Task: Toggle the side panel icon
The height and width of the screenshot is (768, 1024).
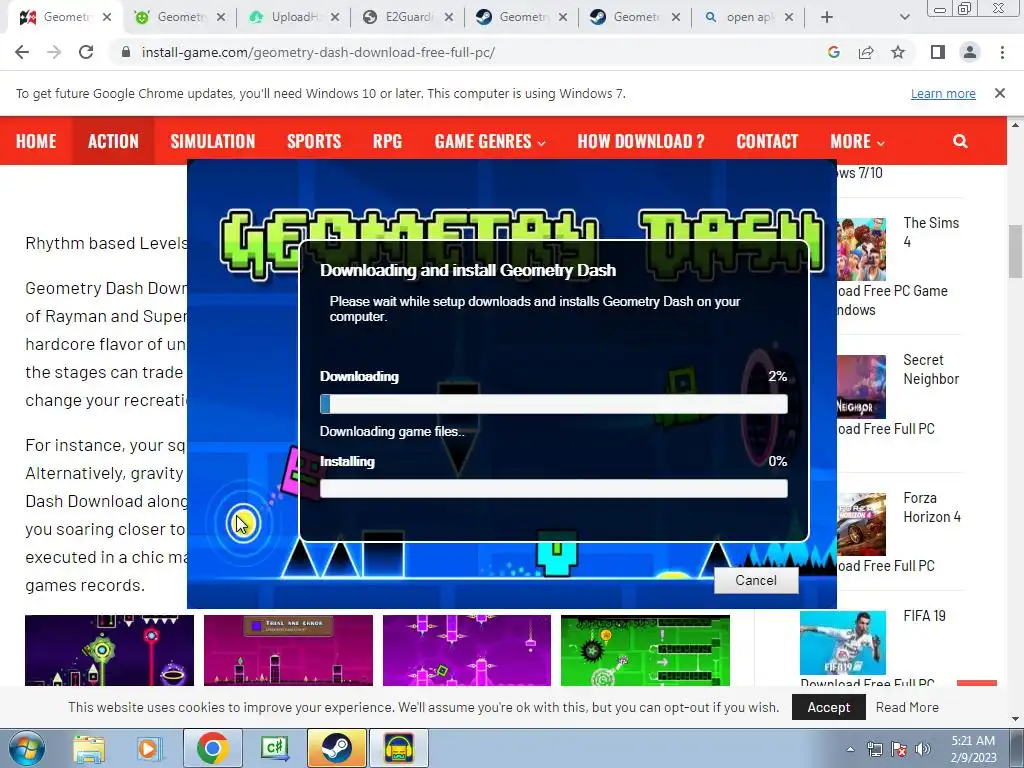Action: point(938,52)
